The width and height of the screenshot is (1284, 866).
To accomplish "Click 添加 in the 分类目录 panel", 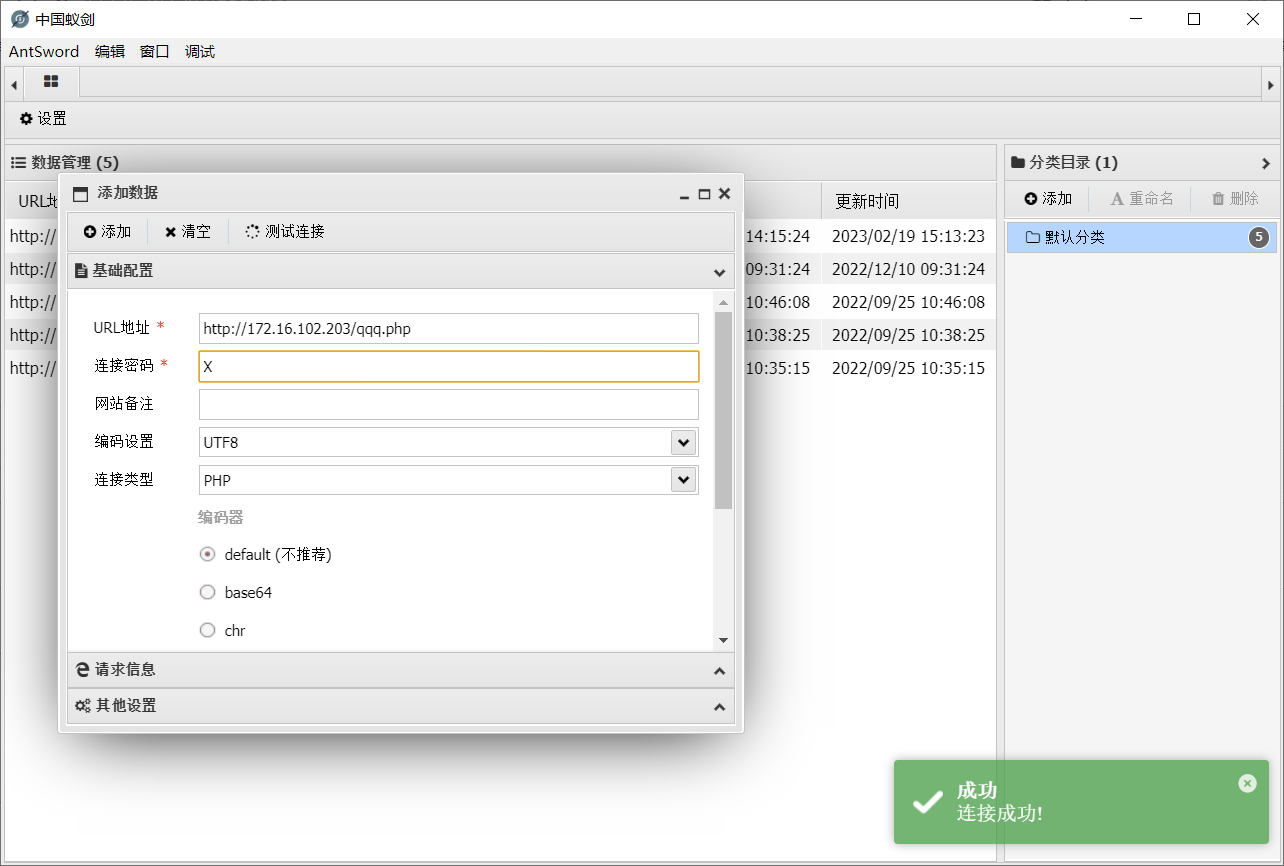I will point(1048,199).
